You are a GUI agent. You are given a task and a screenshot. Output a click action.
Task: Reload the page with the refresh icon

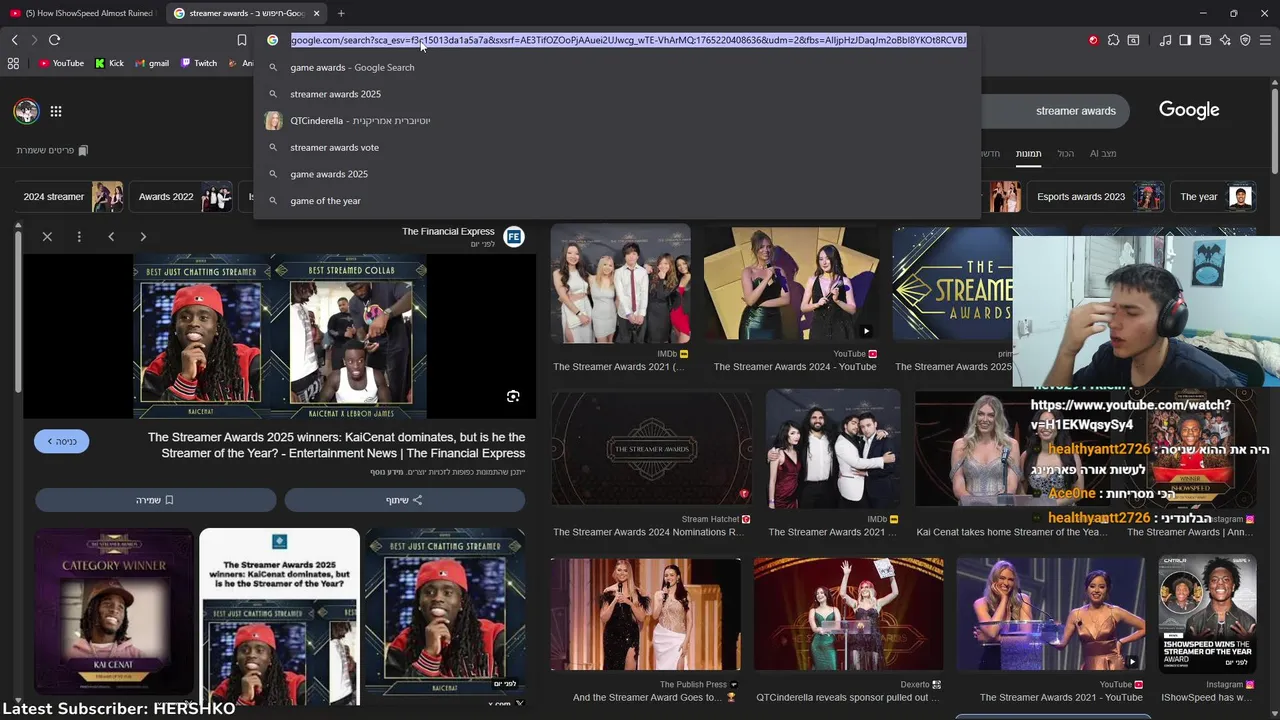pos(54,40)
